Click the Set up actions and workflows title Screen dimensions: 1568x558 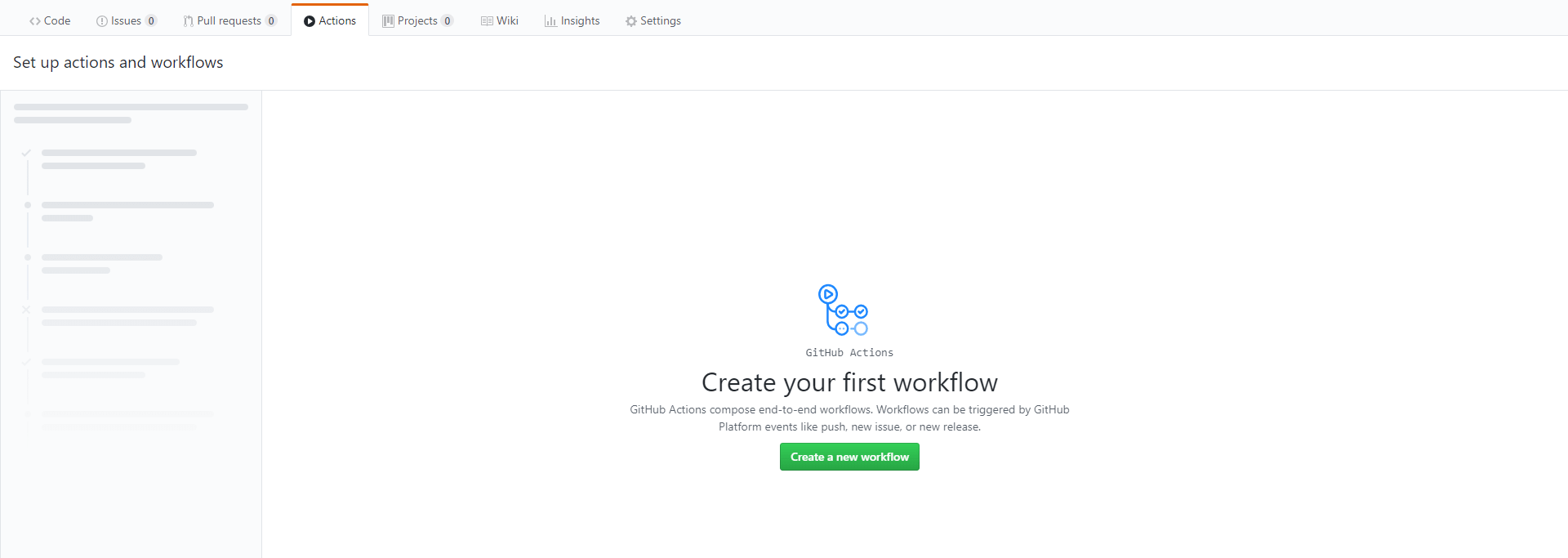pyautogui.click(x=118, y=62)
